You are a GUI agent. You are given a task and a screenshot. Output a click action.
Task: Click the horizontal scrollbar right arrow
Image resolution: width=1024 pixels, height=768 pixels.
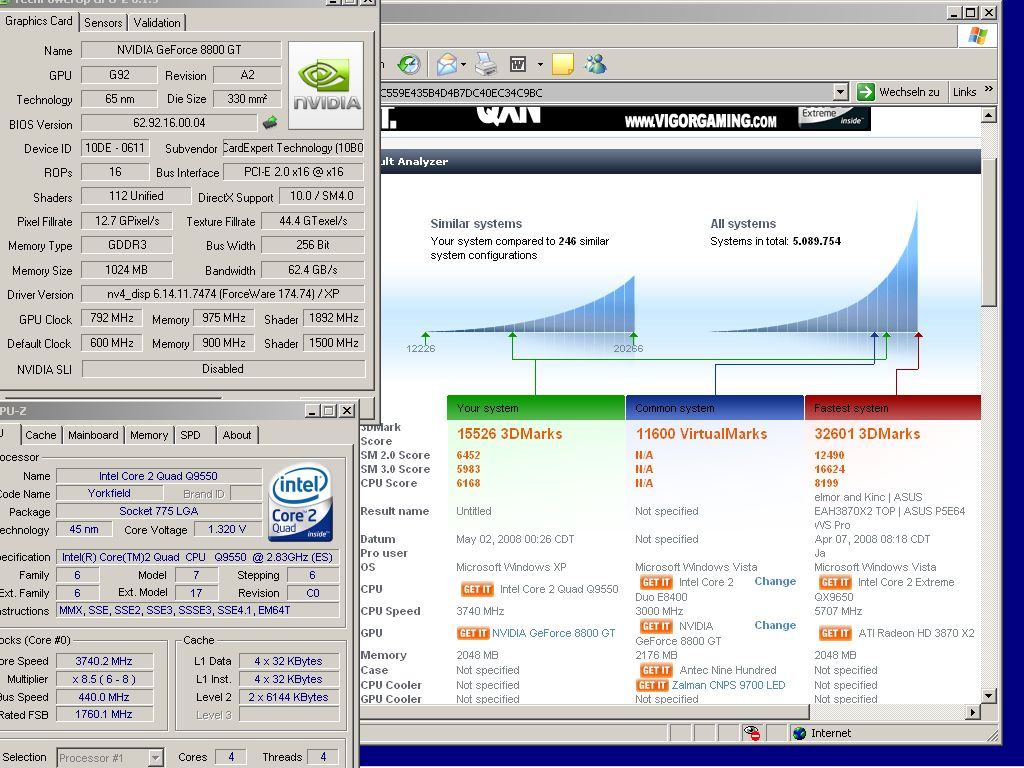(x=973, y=712)
